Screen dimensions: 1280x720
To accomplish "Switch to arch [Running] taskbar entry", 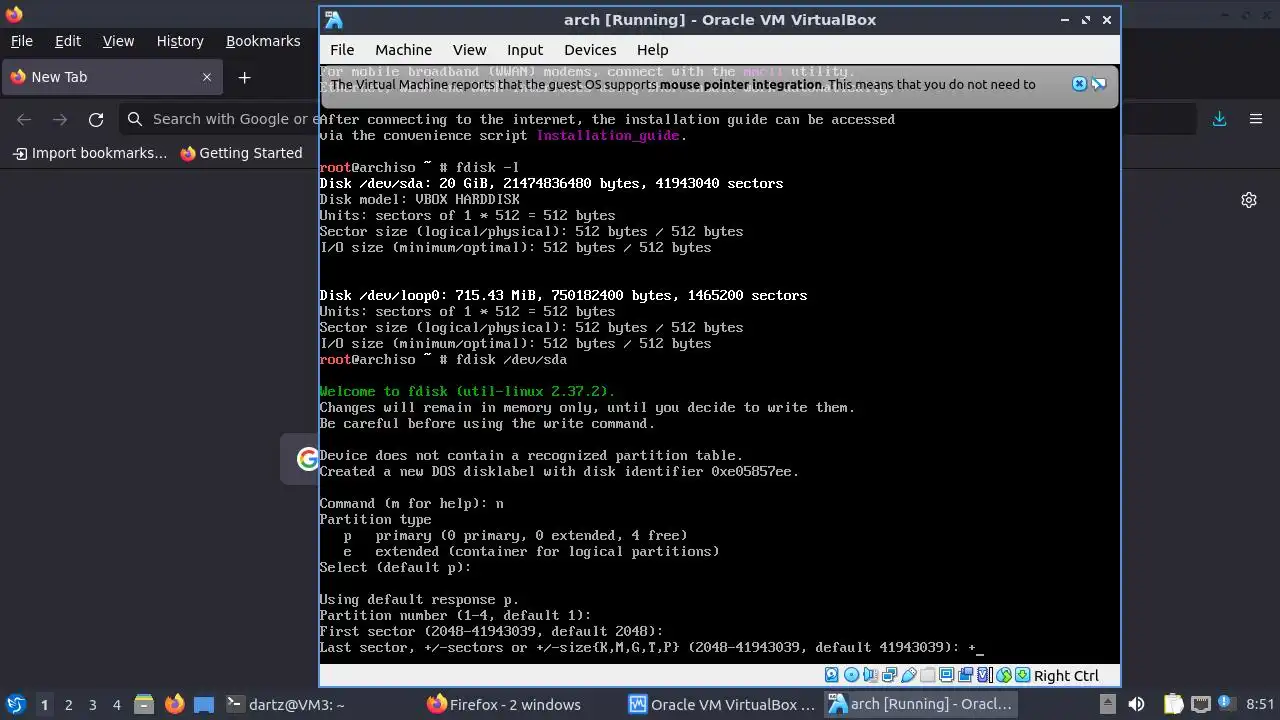I will [921, 704].
